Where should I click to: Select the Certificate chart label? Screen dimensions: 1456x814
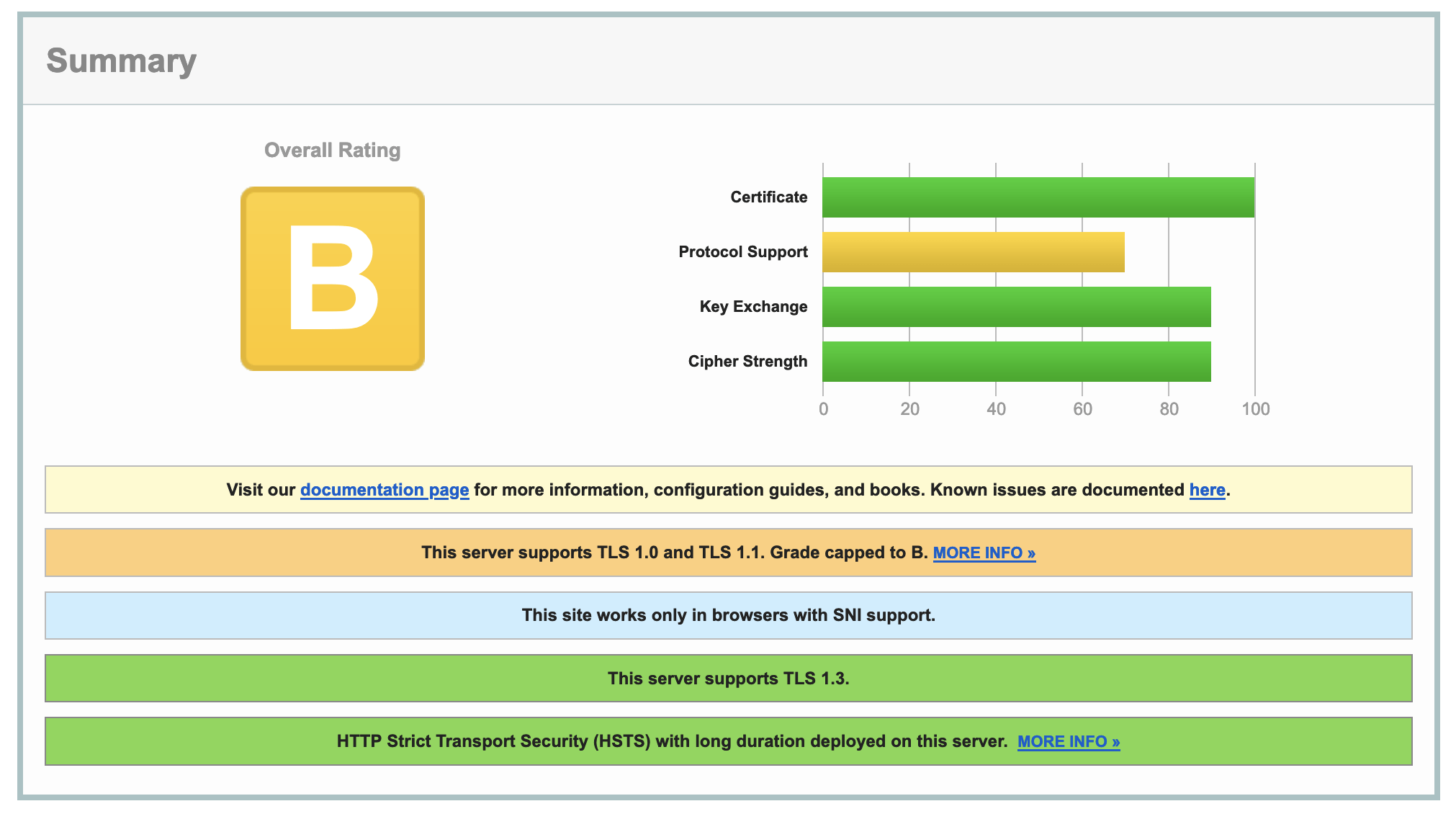769,197
